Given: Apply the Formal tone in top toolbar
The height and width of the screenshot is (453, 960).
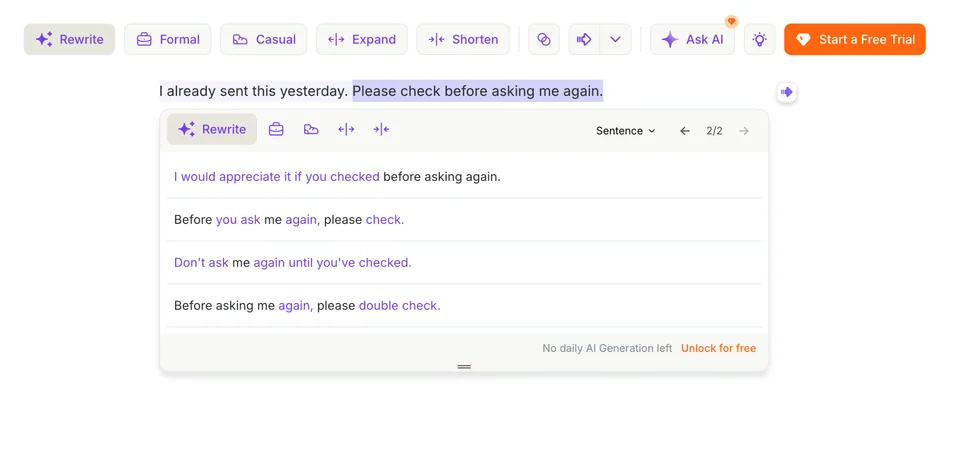Looking at the screenshot, I should (x=168, y=39).
